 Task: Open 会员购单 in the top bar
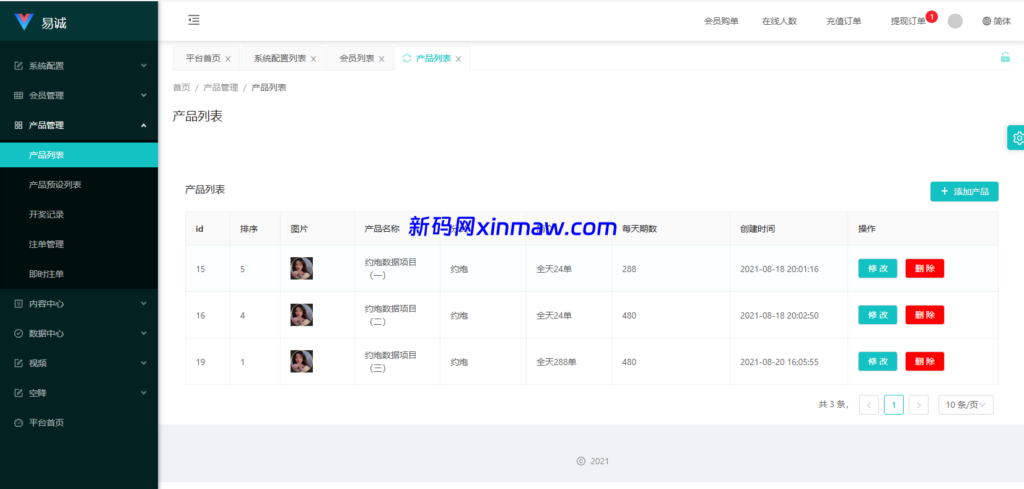click(x=721, y=21)
